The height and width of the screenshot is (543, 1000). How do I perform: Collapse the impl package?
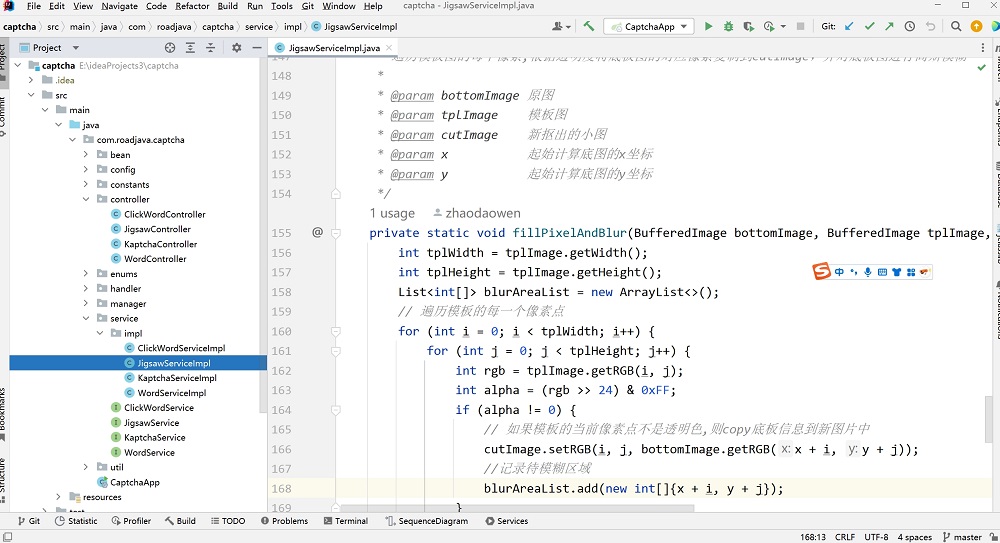tap(99, 333)
